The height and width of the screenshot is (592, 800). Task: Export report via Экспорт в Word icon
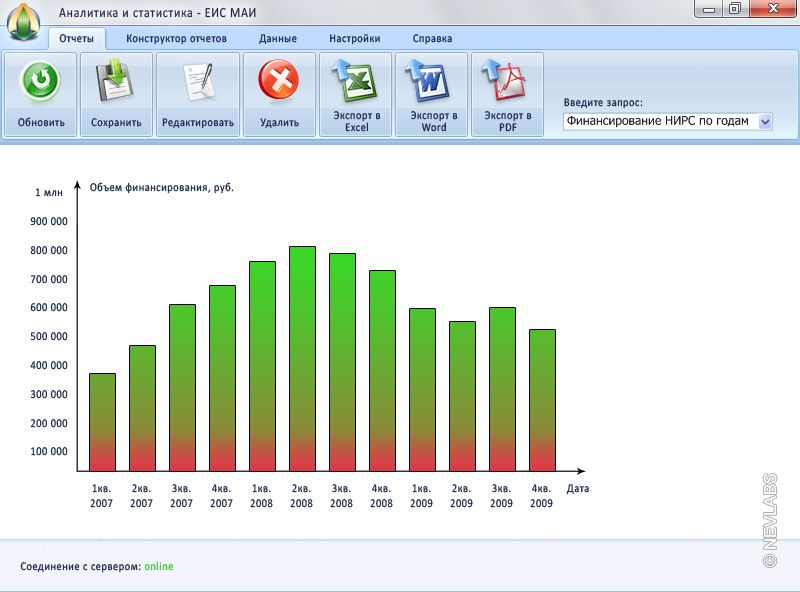[433, 81]
